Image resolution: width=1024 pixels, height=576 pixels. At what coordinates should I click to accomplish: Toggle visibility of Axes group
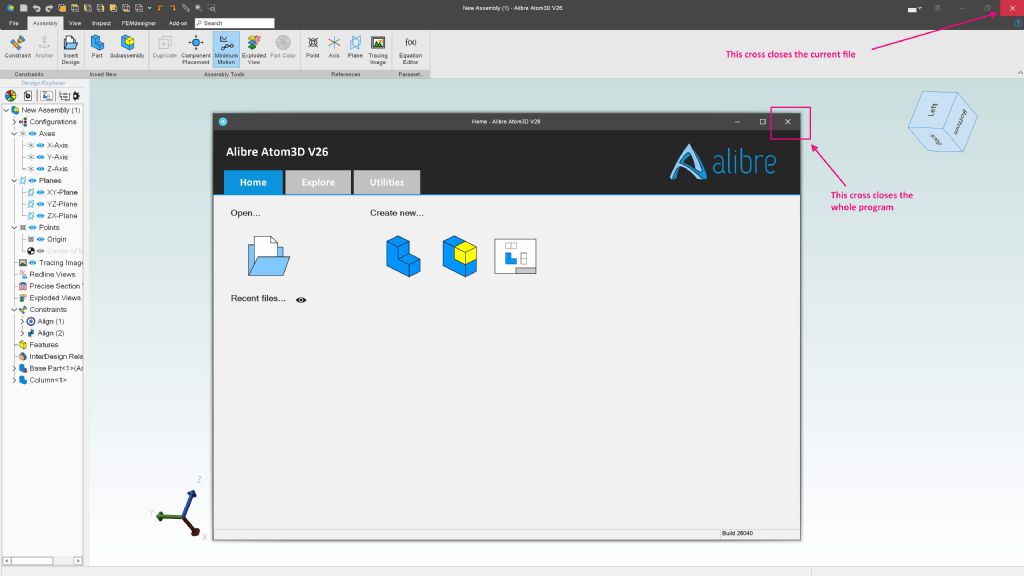(33, 133)
